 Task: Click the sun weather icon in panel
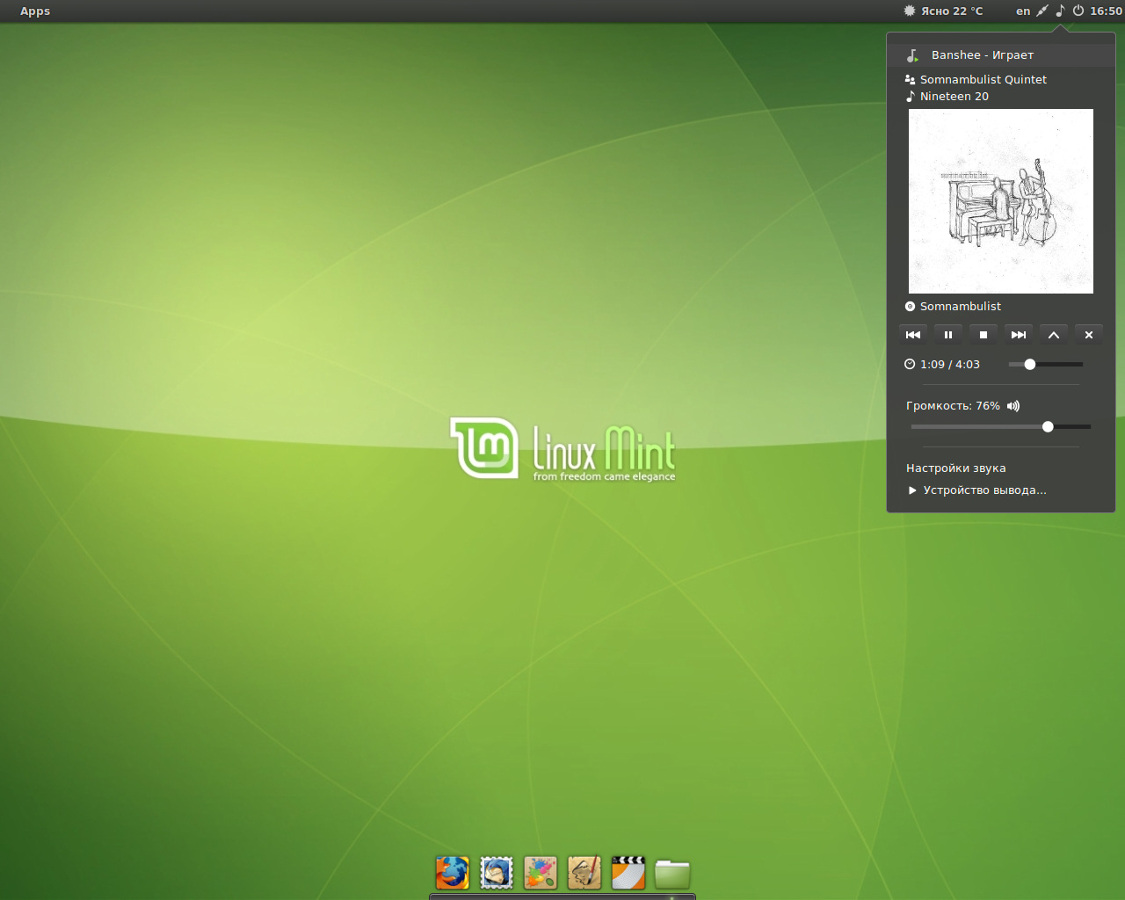[x=909, y=11]
